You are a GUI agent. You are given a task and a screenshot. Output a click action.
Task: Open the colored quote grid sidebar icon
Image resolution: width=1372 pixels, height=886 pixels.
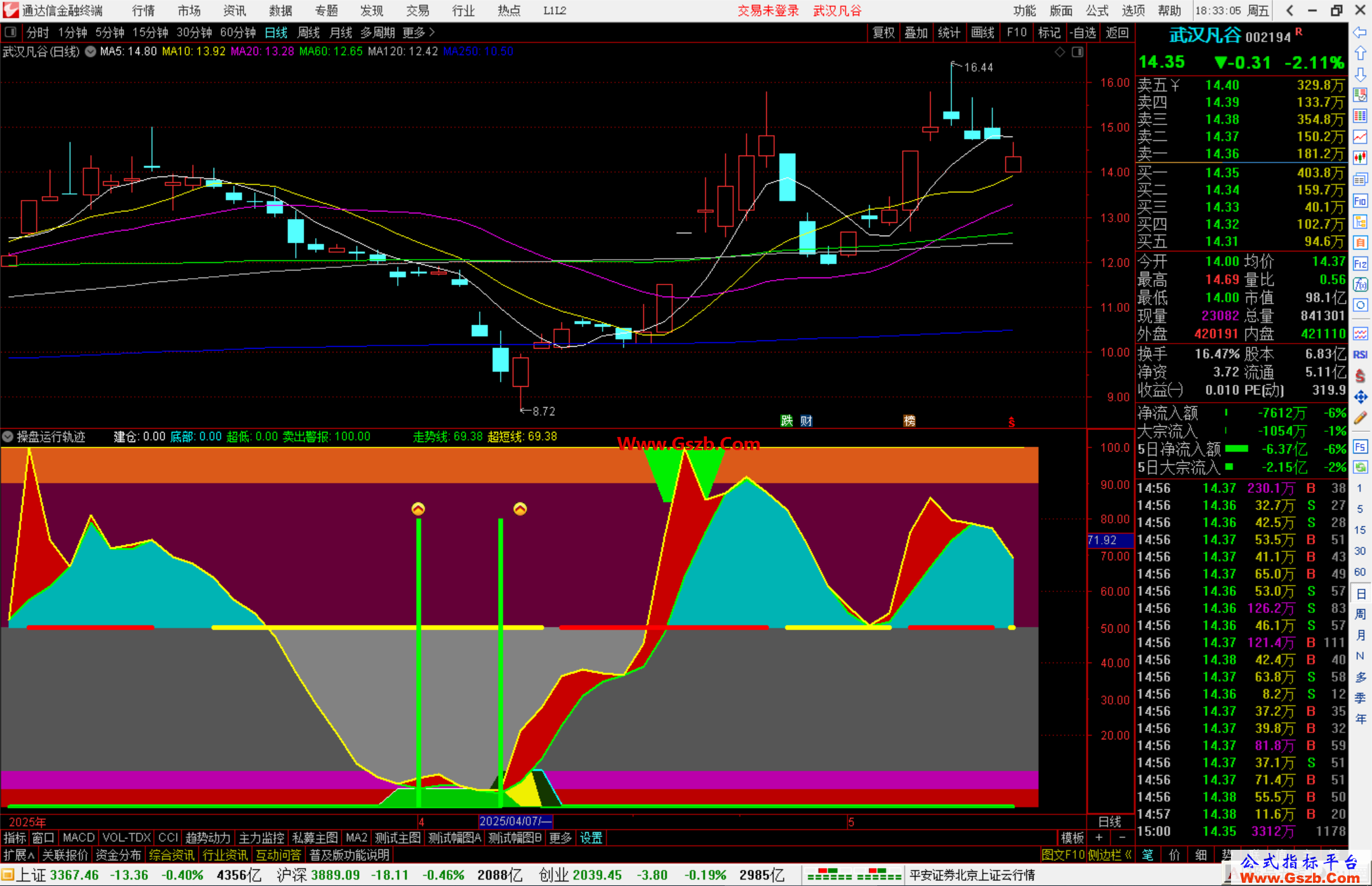click(1360, 116)
